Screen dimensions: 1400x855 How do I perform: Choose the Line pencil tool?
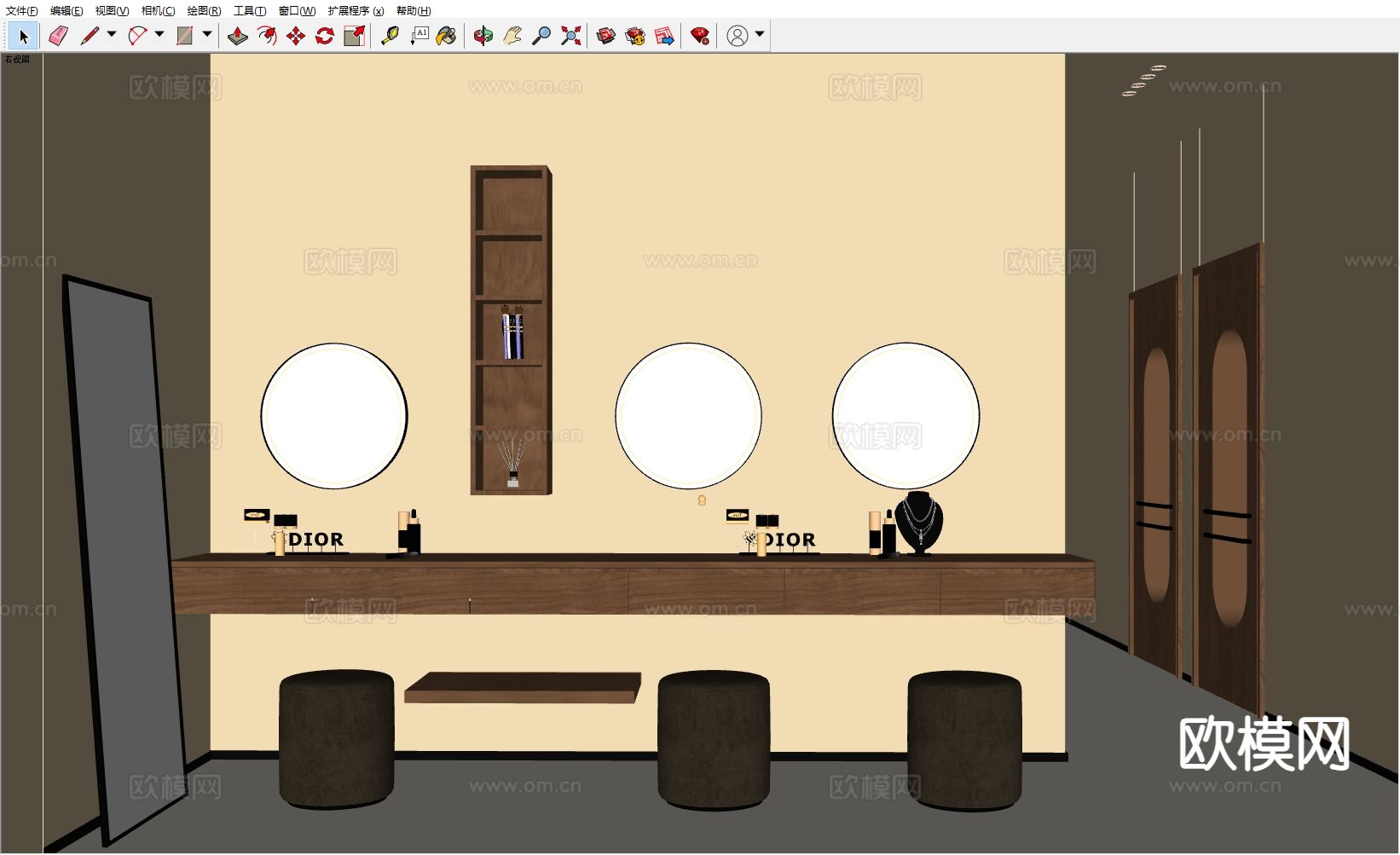coord(90,36)
